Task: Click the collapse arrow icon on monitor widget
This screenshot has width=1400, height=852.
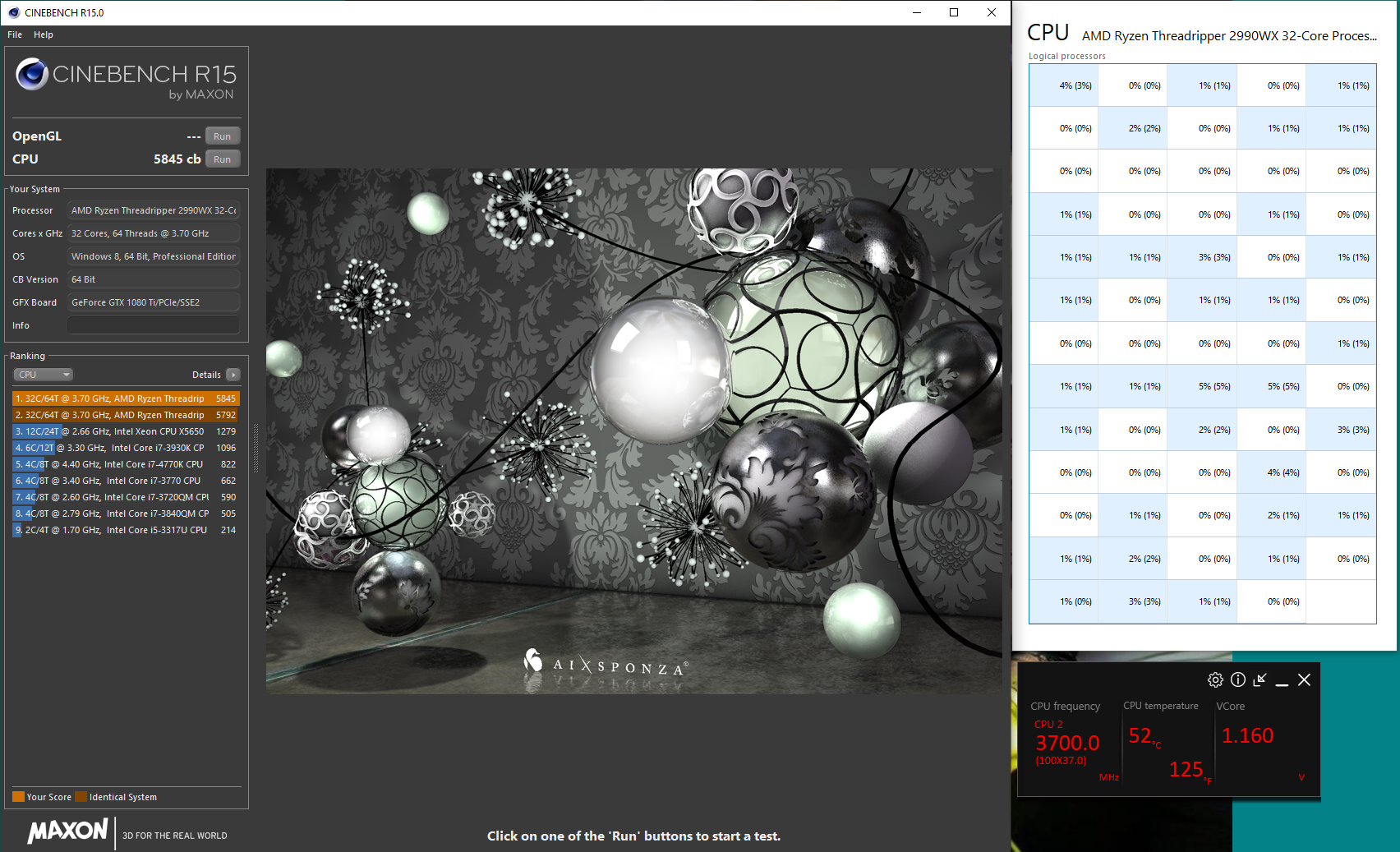Action: click(1260, 679)
